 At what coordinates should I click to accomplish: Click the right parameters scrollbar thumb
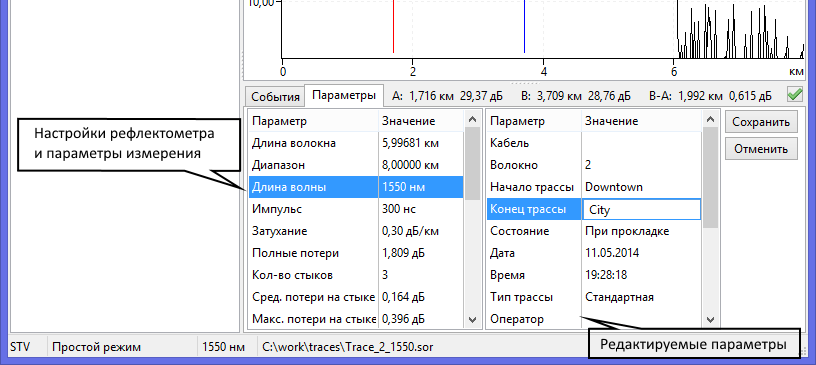[x=710, y=177]
